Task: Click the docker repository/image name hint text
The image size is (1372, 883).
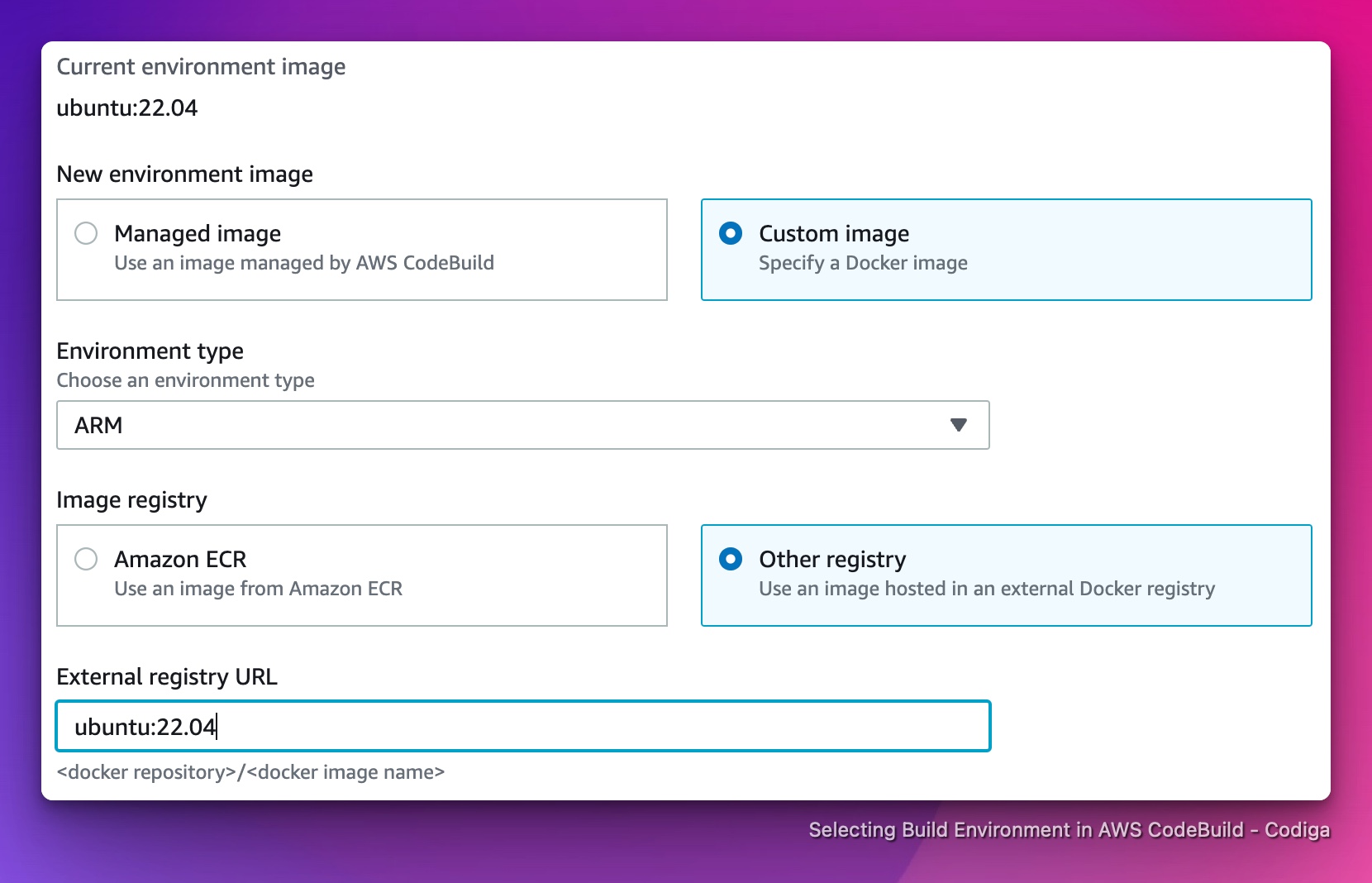Action: click(250, 772)
